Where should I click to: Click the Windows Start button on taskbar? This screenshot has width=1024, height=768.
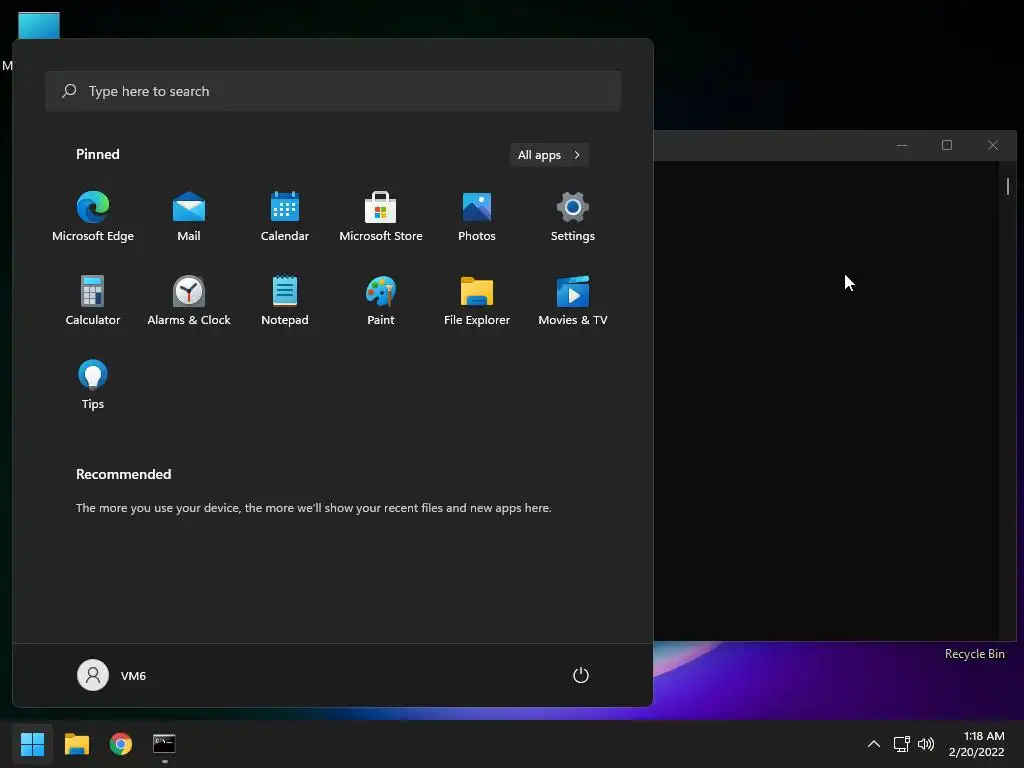(32, 744)
